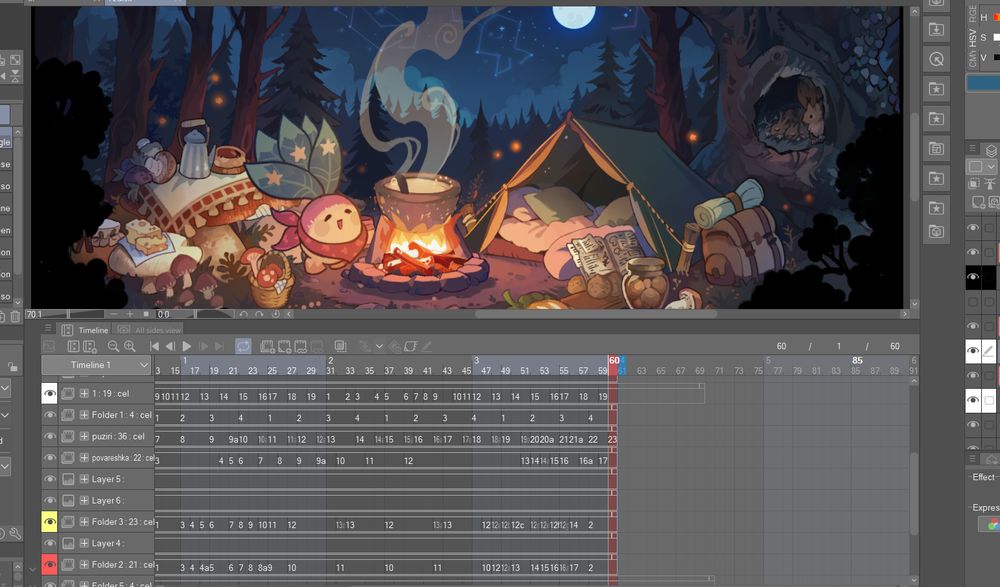
Task: Open the first favorites material folder
Action: click(x=936, y=89)
